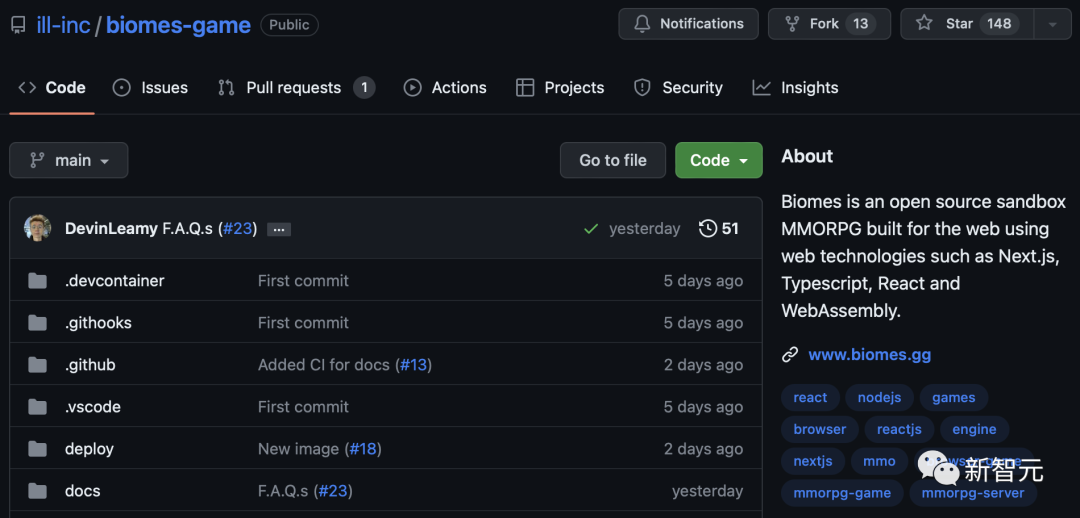Click the commit history clock icon
Image resolution: width=1080 pixels, height=518 pixels.
(x=707, y=229)
